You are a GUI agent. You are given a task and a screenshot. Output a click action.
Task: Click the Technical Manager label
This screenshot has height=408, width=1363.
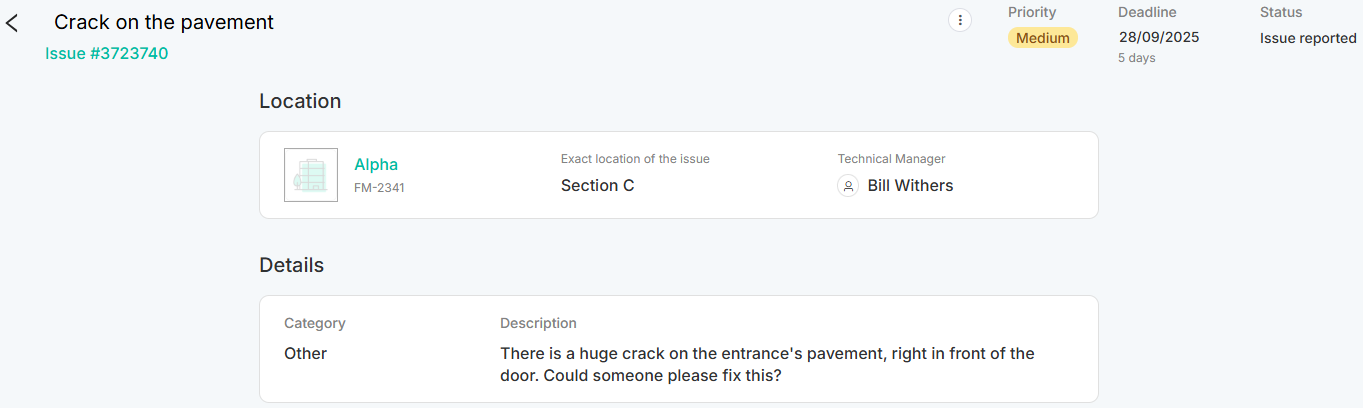pyautogui.click(x=891, y=159)
